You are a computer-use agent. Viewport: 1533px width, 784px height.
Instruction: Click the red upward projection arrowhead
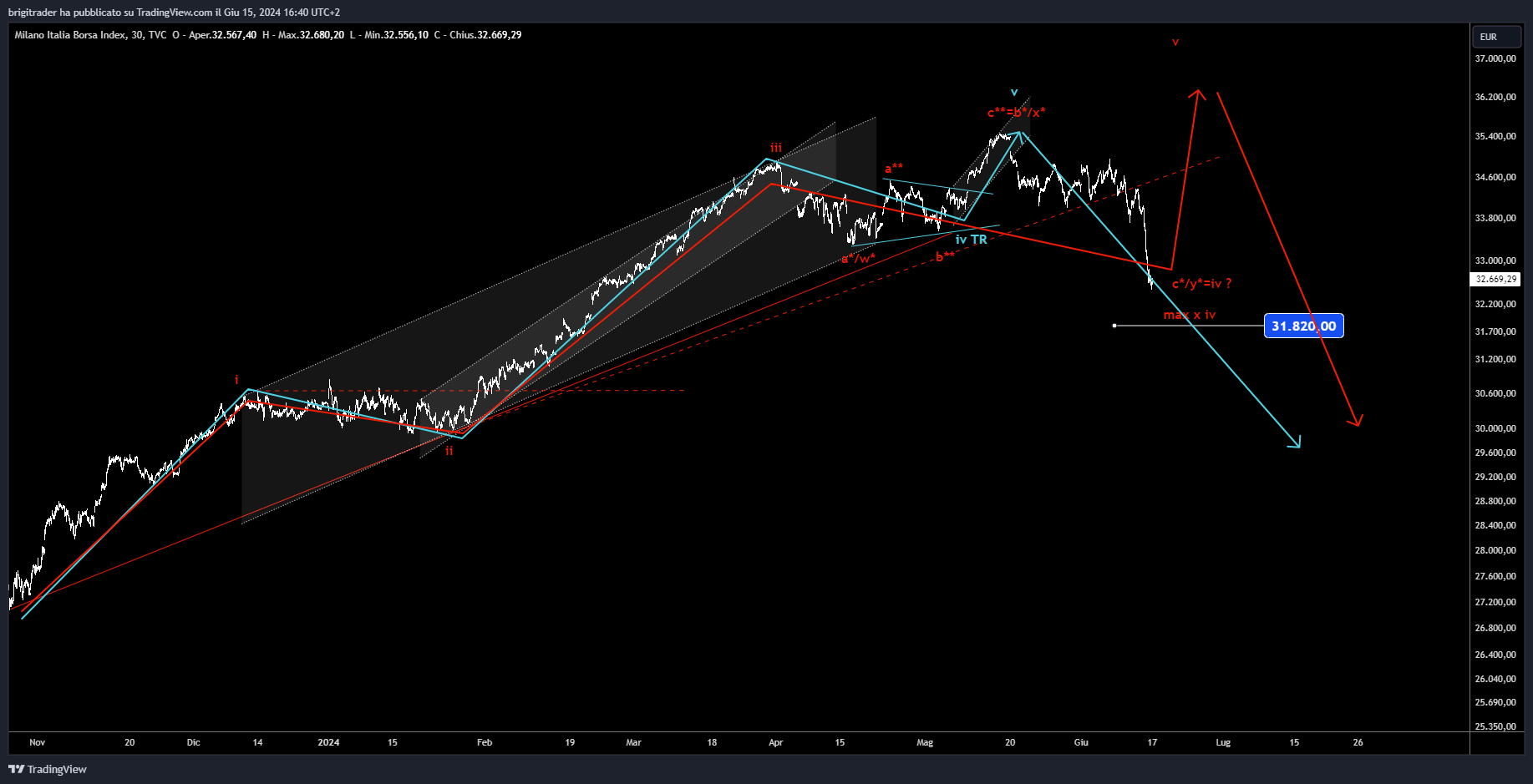(1198, 94)
